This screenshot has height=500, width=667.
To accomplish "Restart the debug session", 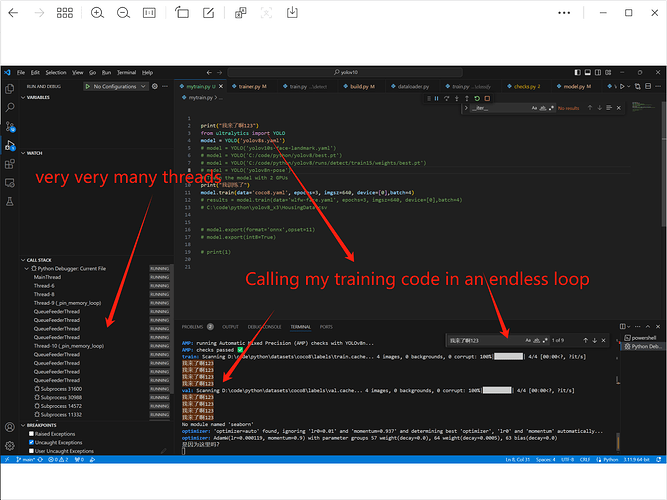I will pyautogui.click(x=477, y=98).
